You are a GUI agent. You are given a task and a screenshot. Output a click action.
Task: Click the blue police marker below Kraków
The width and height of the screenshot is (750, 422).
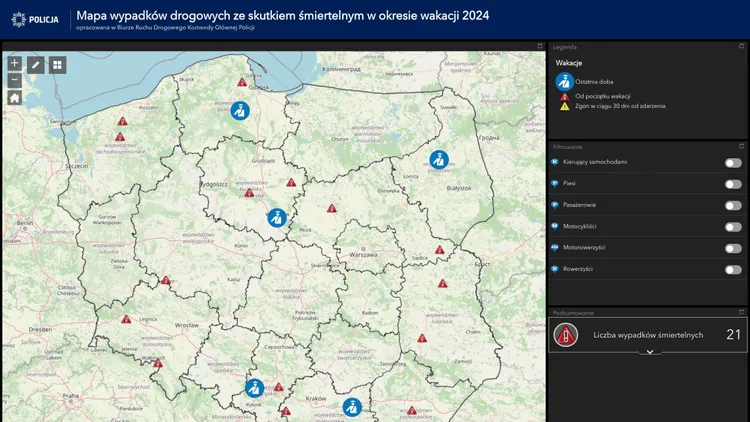coord(352,407)
